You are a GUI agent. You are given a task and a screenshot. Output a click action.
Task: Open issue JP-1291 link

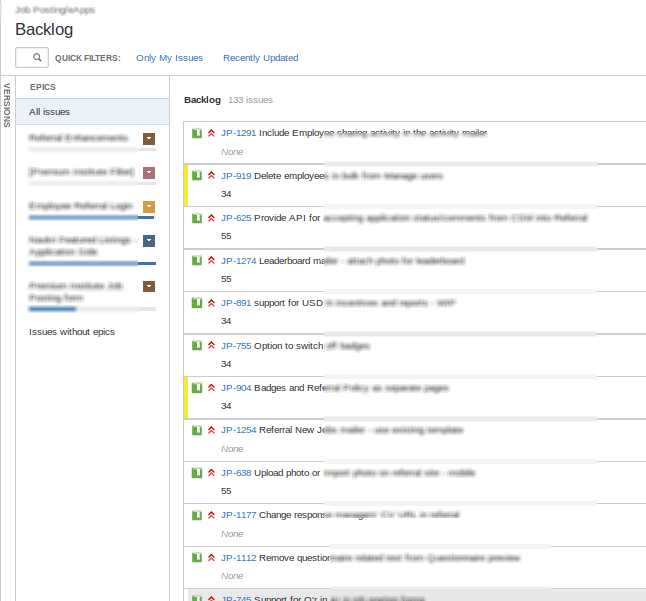coord(238,133)
